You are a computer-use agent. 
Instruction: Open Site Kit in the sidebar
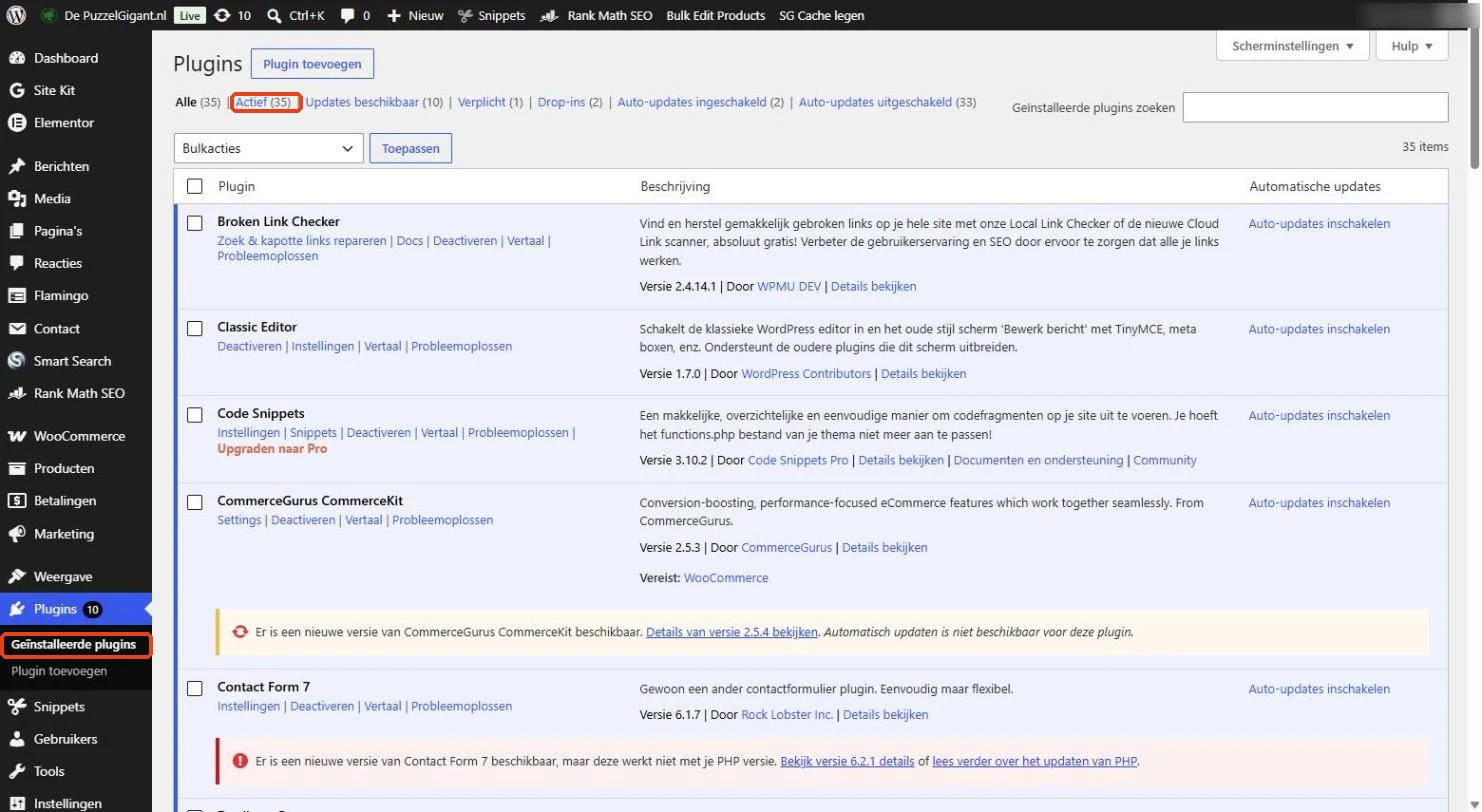(54, 90)
